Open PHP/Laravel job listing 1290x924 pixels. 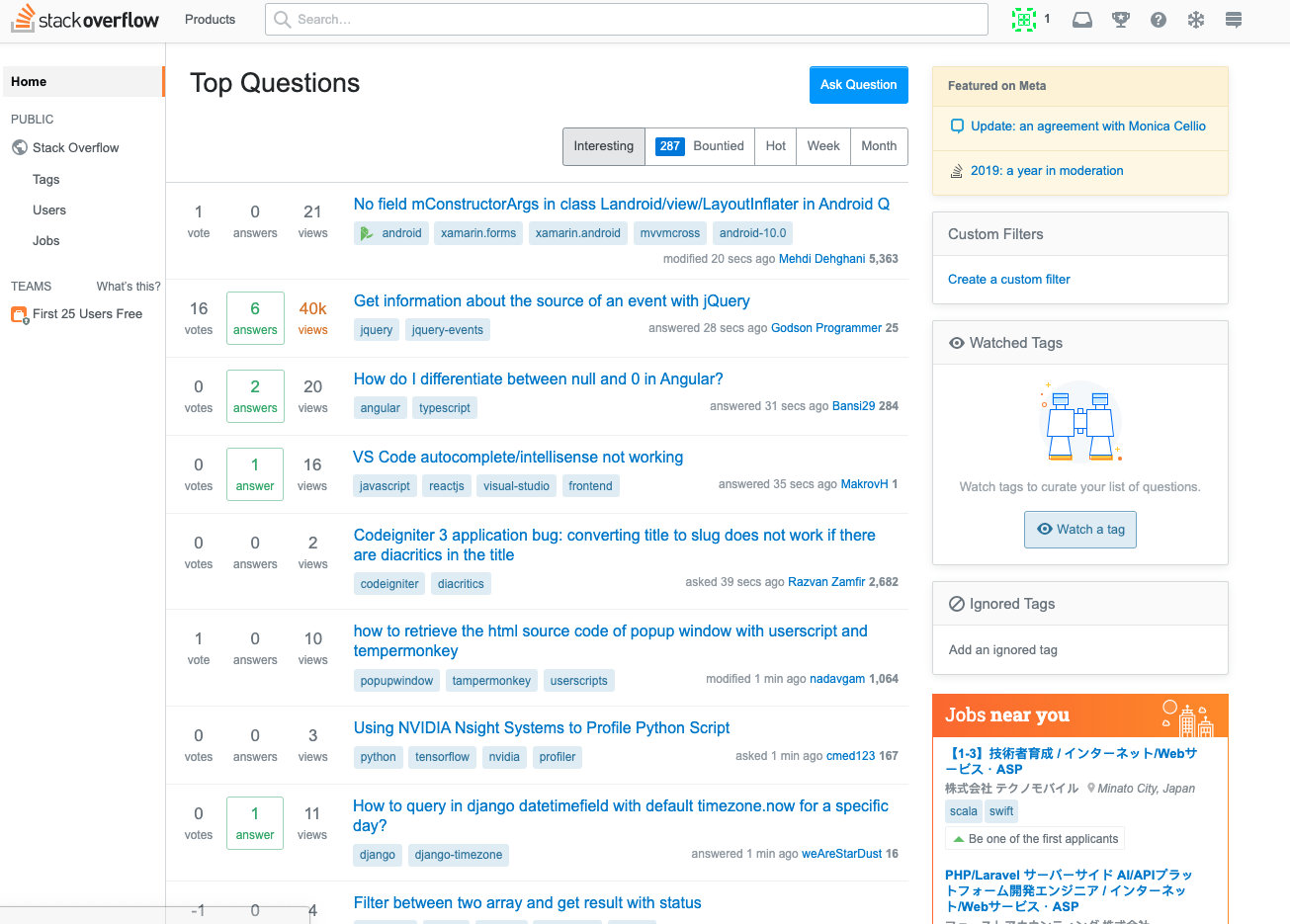[x=1068, y=890]
